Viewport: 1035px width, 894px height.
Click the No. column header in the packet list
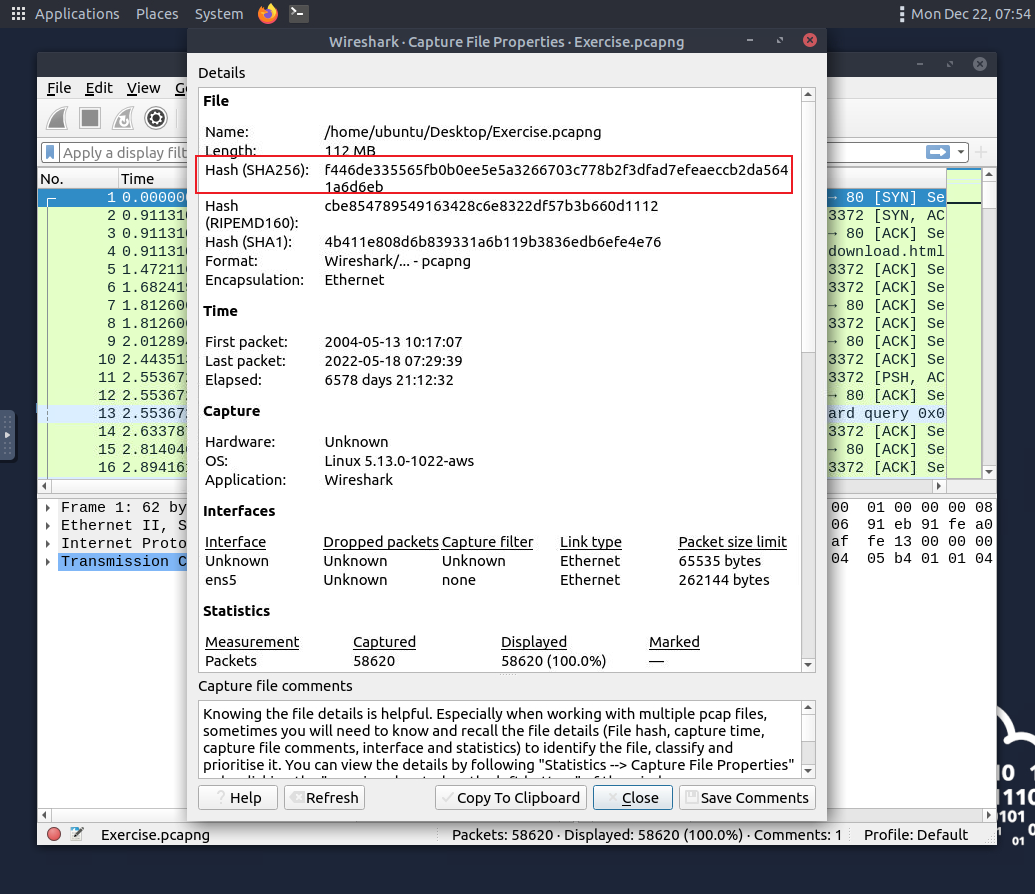[78, 179]
